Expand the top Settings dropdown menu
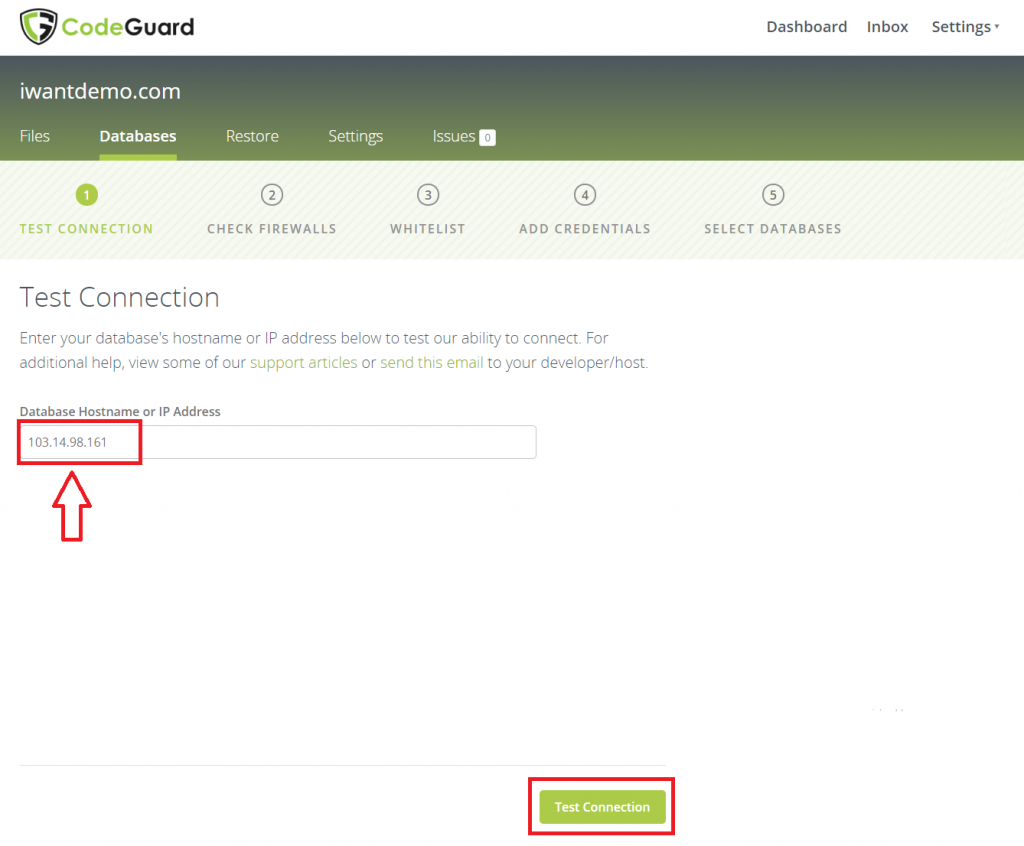 pyautogui.click(x=965, y=27)
